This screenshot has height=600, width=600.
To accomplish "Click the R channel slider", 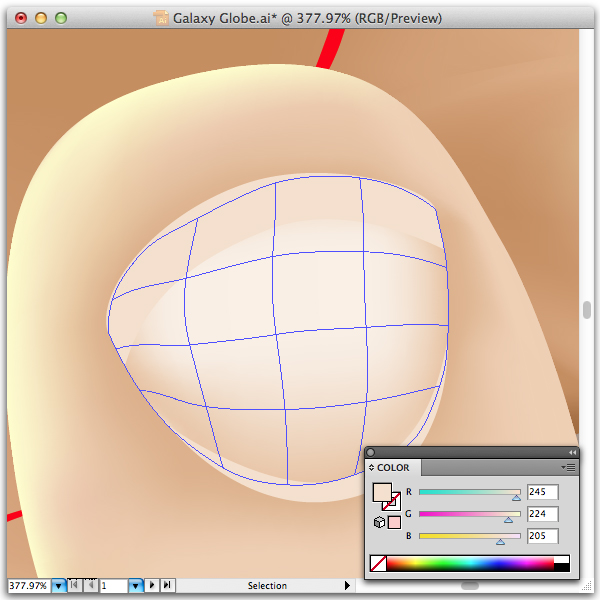I will [470, 492].
